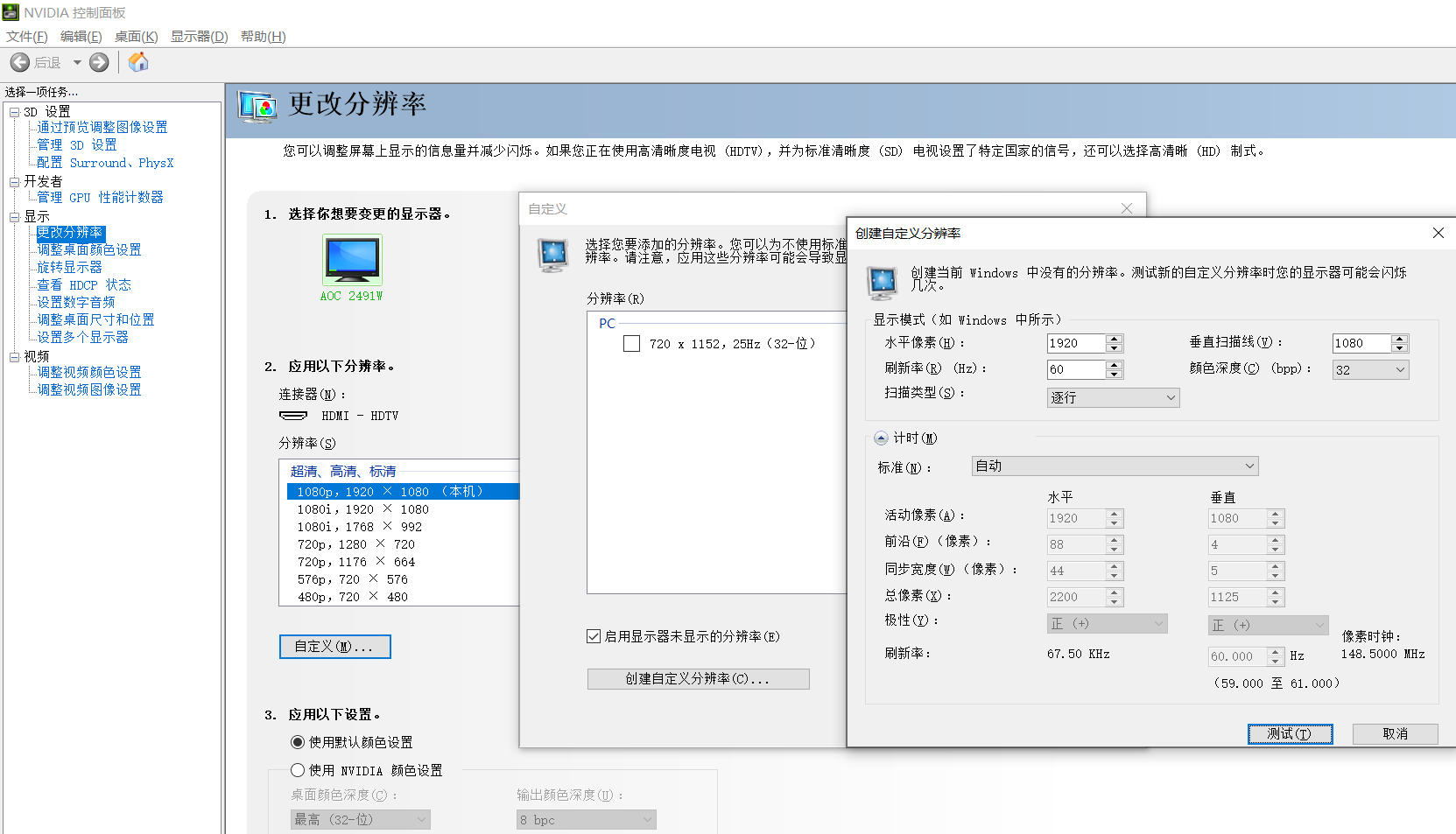
Task: Close the 自定义 dialog with X
Action: click(x=1127, y=208)
